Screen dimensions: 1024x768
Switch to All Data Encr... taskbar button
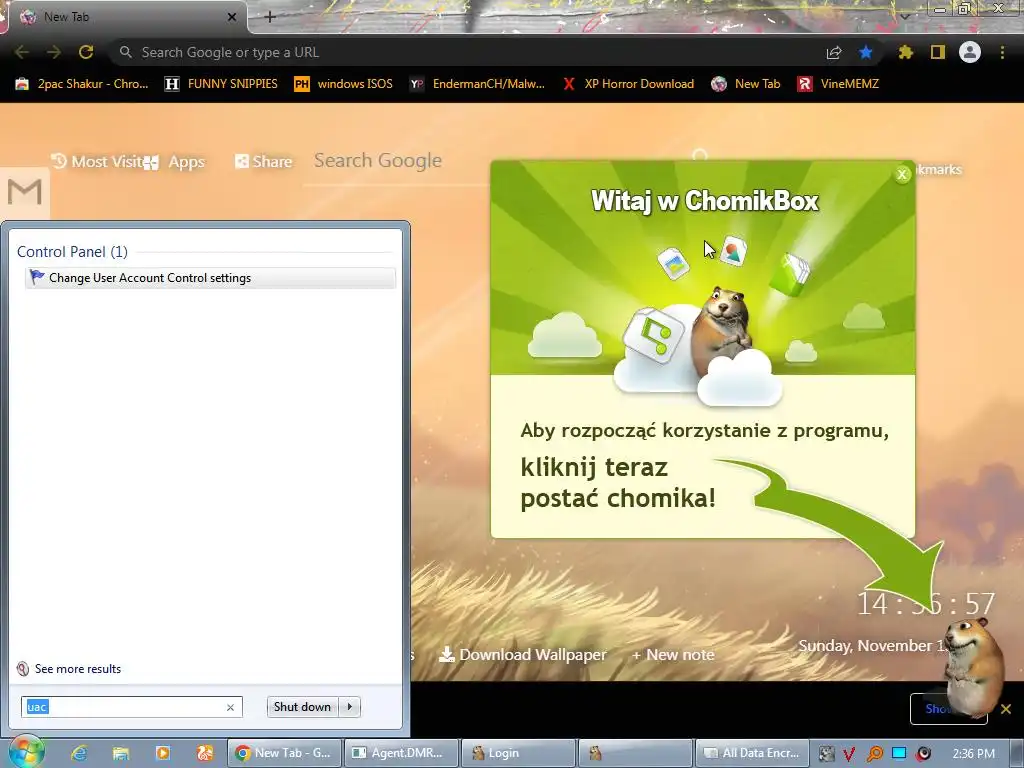[x=752, y=753]
